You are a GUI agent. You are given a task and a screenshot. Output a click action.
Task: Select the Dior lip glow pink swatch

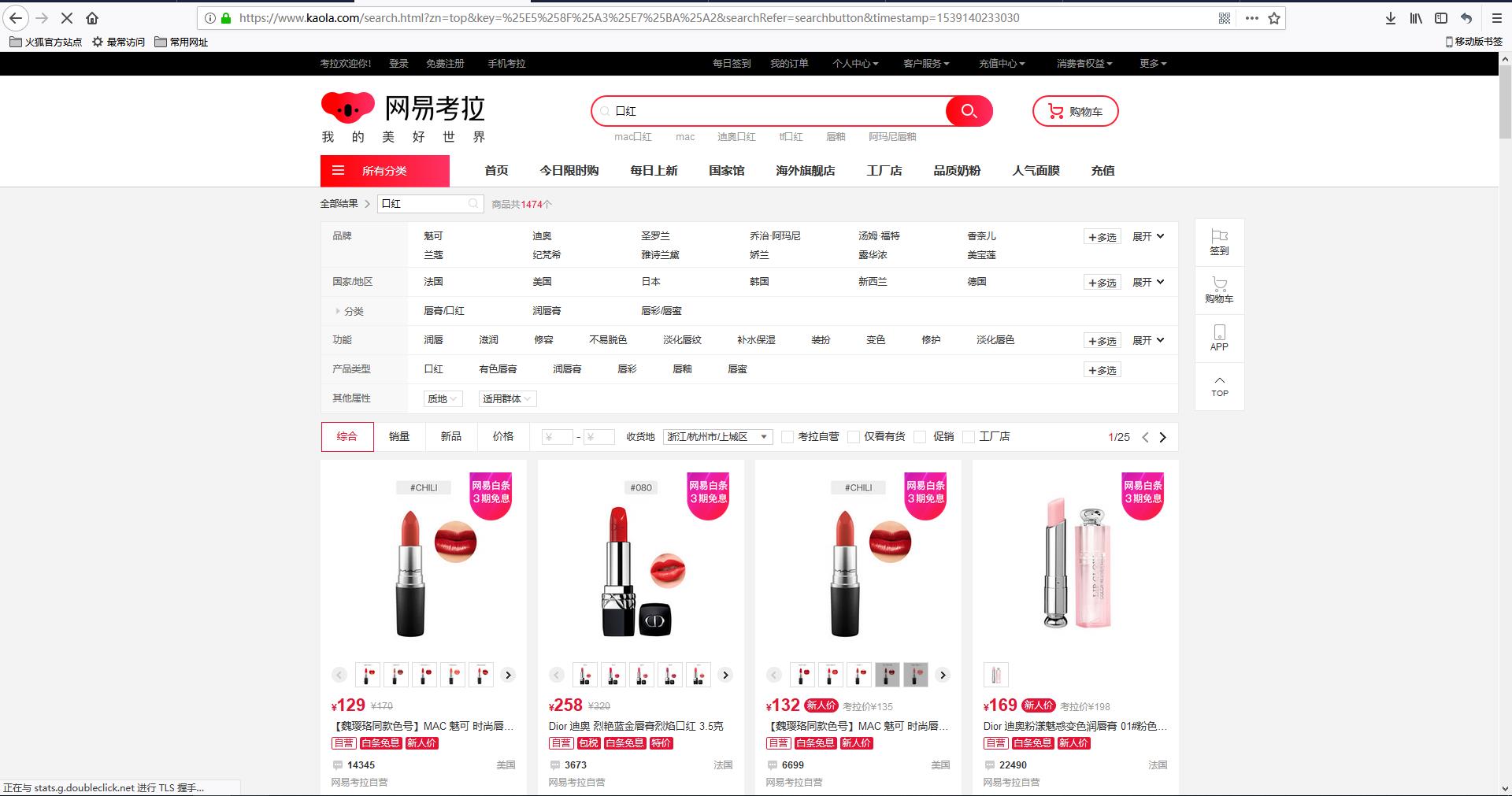[x=996, y=675]
